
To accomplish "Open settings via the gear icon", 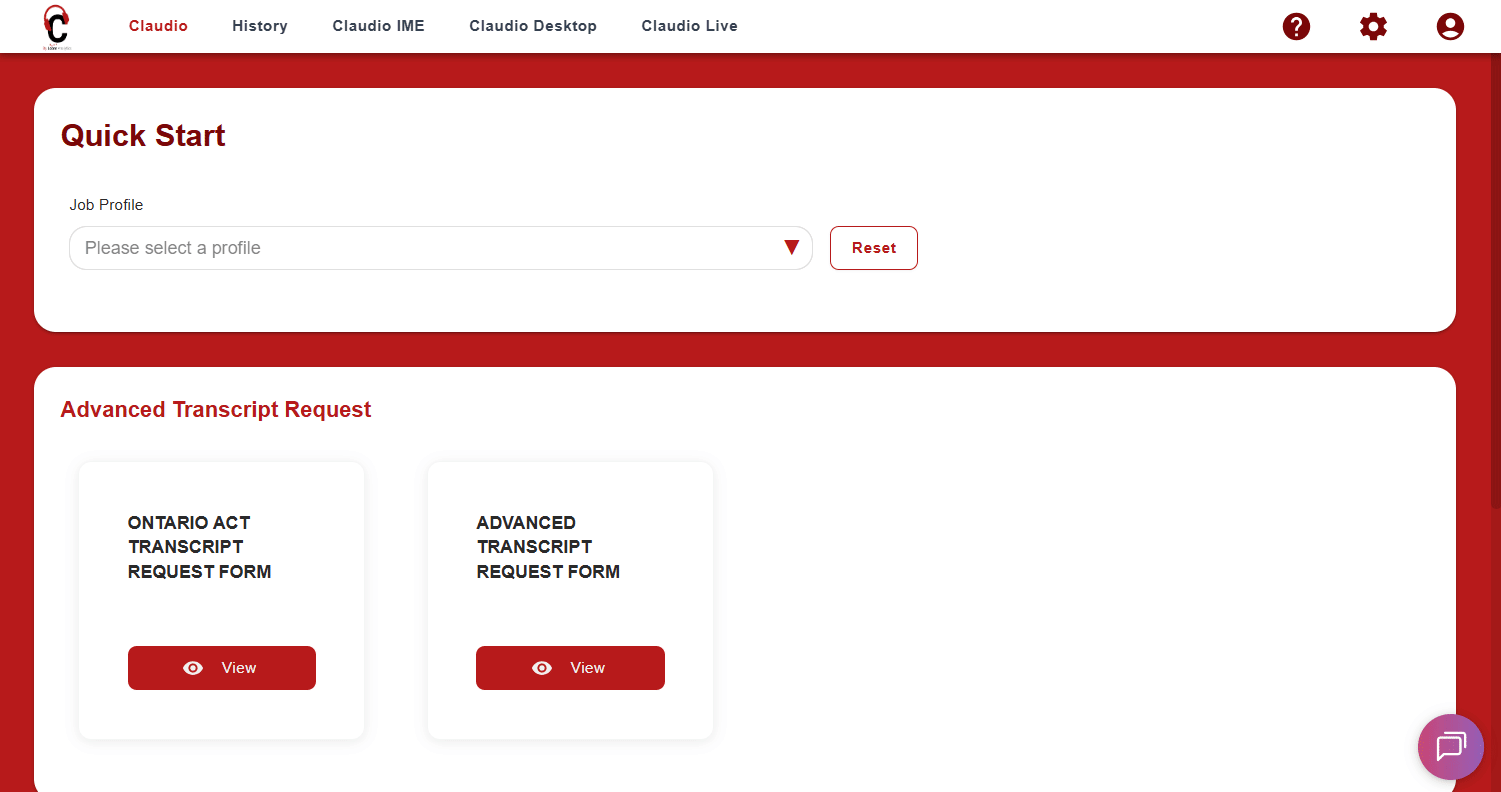I will (1373, 27).
